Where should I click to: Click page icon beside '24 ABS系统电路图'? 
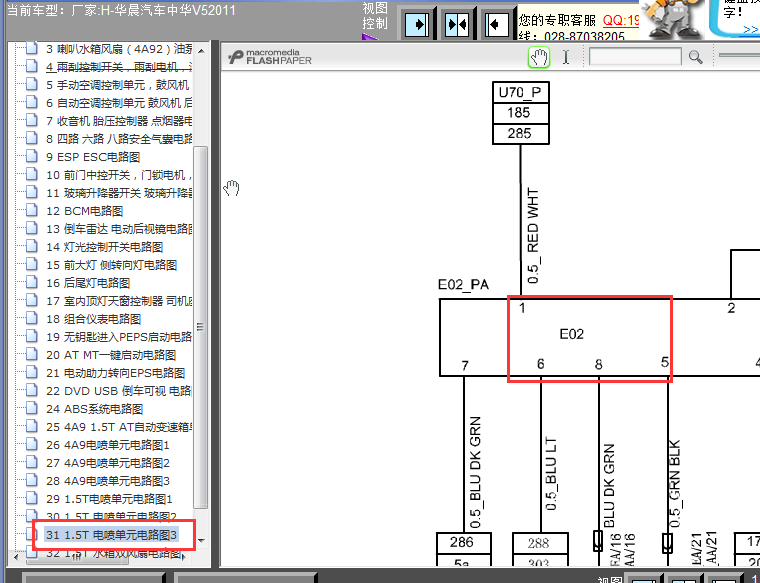point(32,408)
